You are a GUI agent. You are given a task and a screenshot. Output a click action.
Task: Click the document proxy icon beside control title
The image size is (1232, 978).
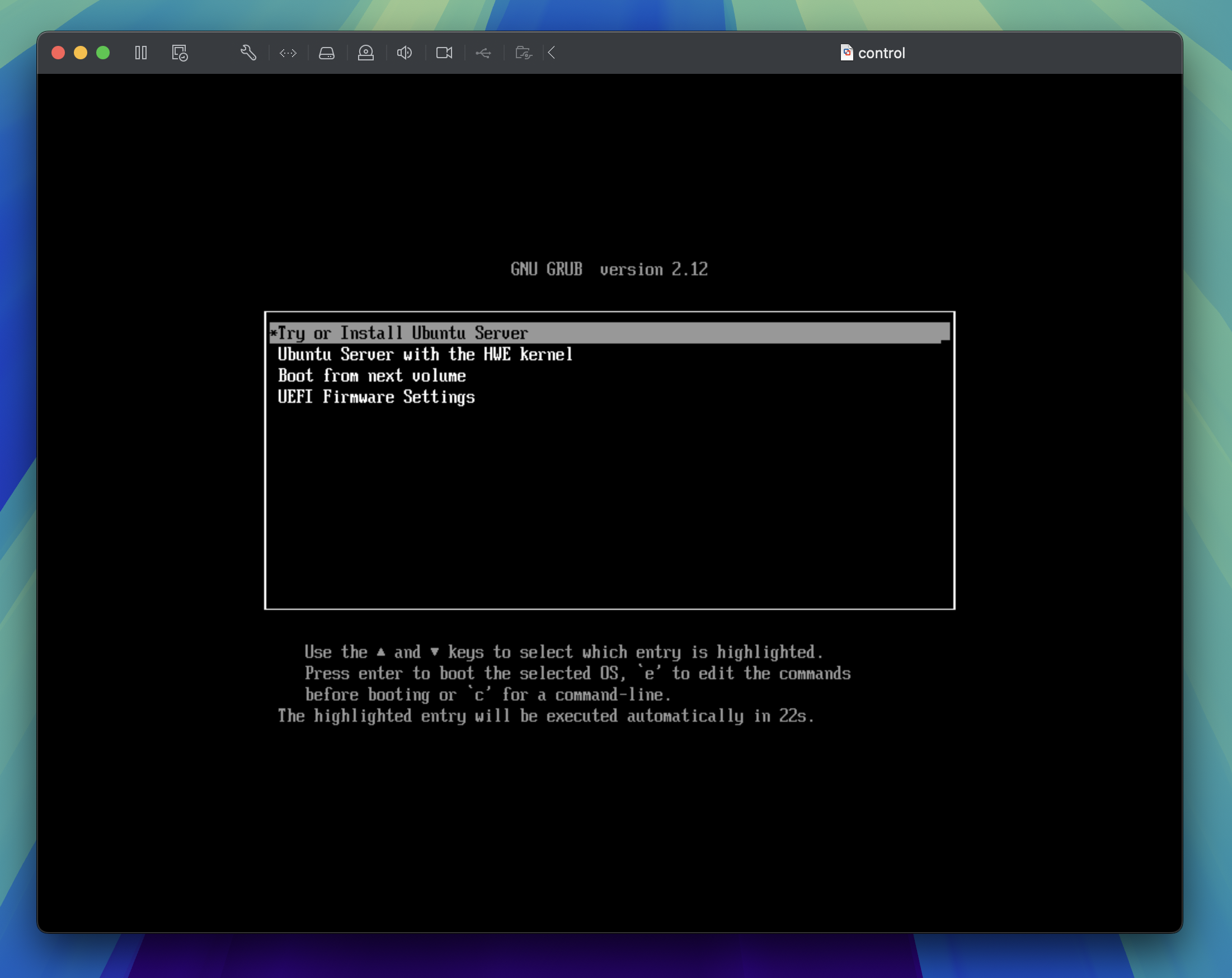click(847, 53)
